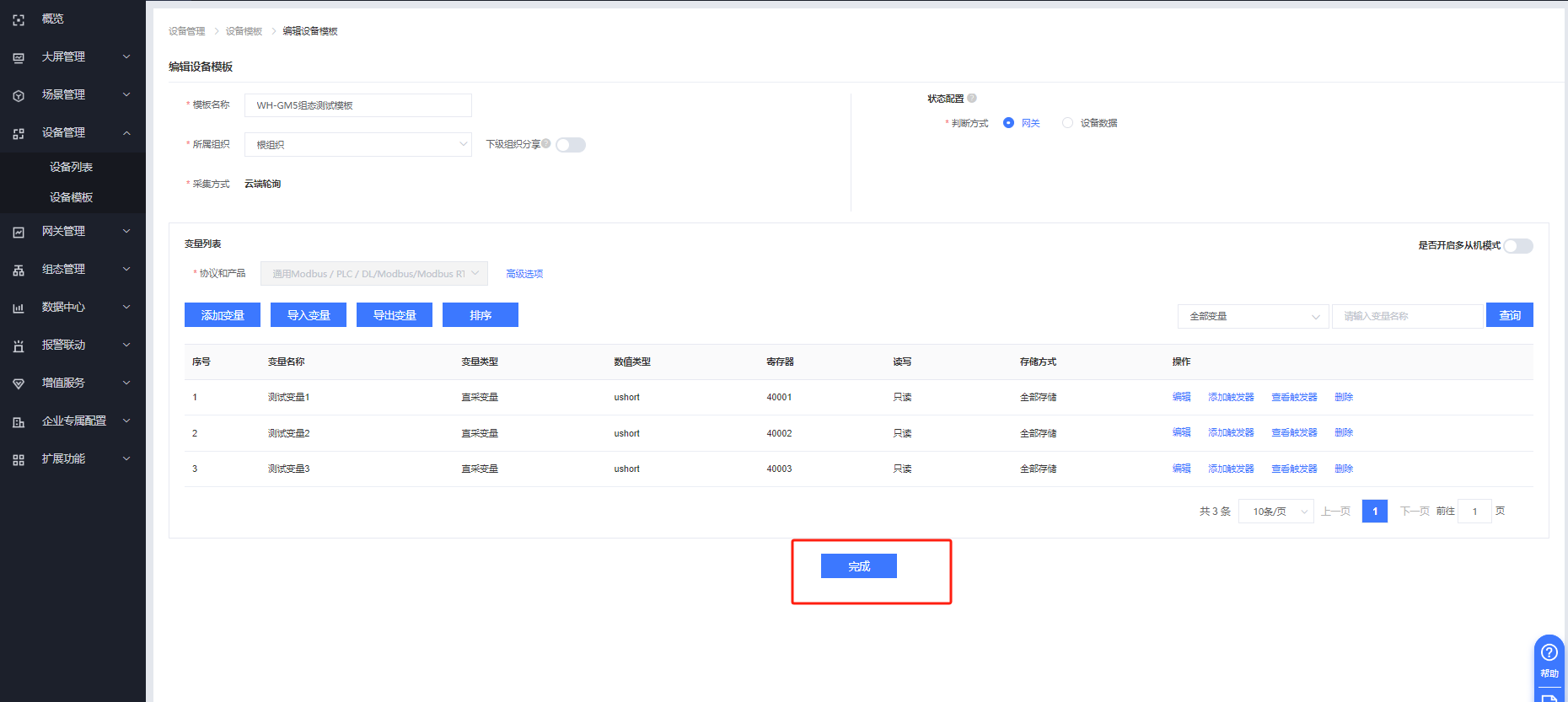Click the 大屏管理 screen icon
Image resolution: width=1568 pixels, height=702 pixels.
[x=19, y=57]
